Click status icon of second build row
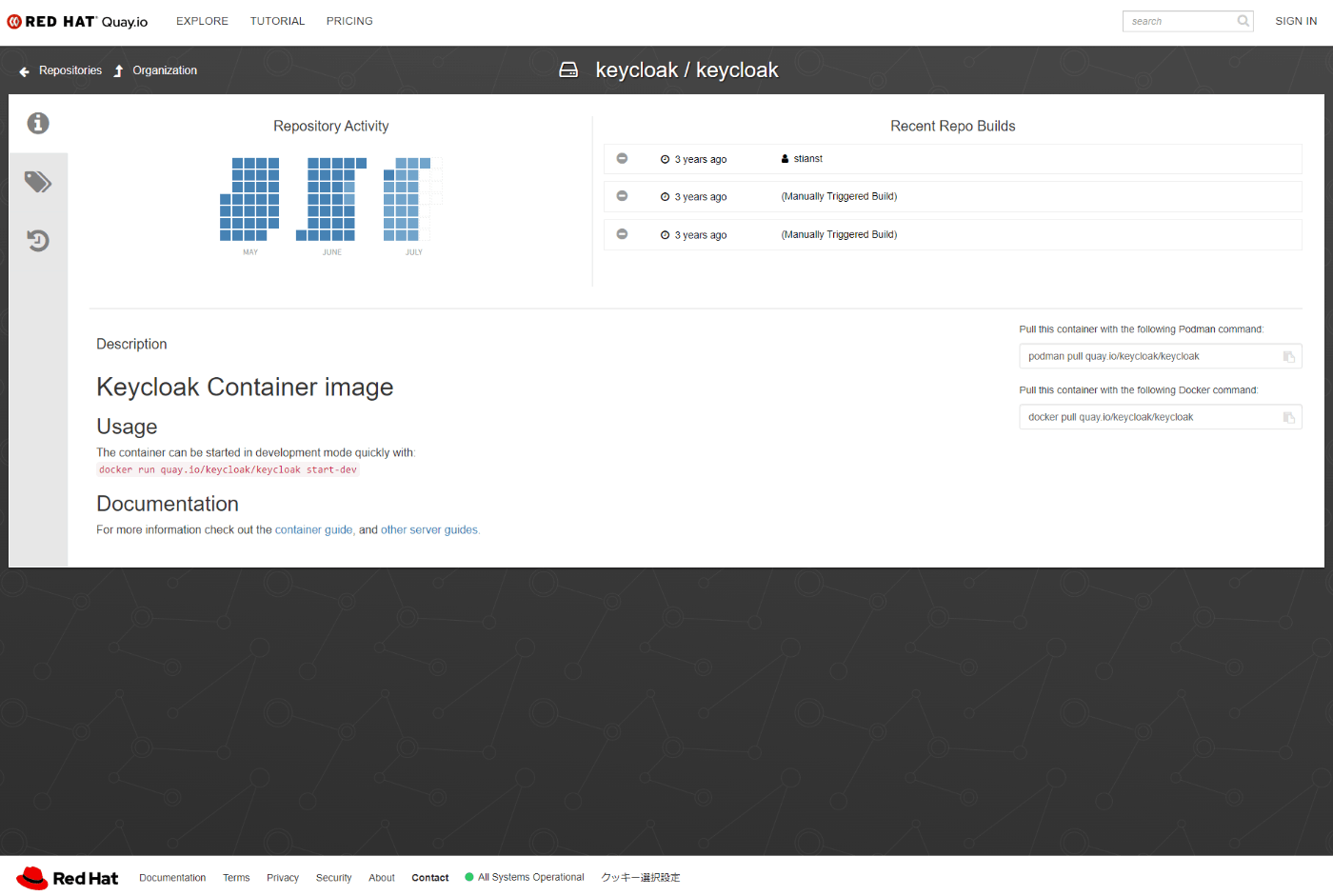This screenshot has width=1333, height=896. point(622,196)
